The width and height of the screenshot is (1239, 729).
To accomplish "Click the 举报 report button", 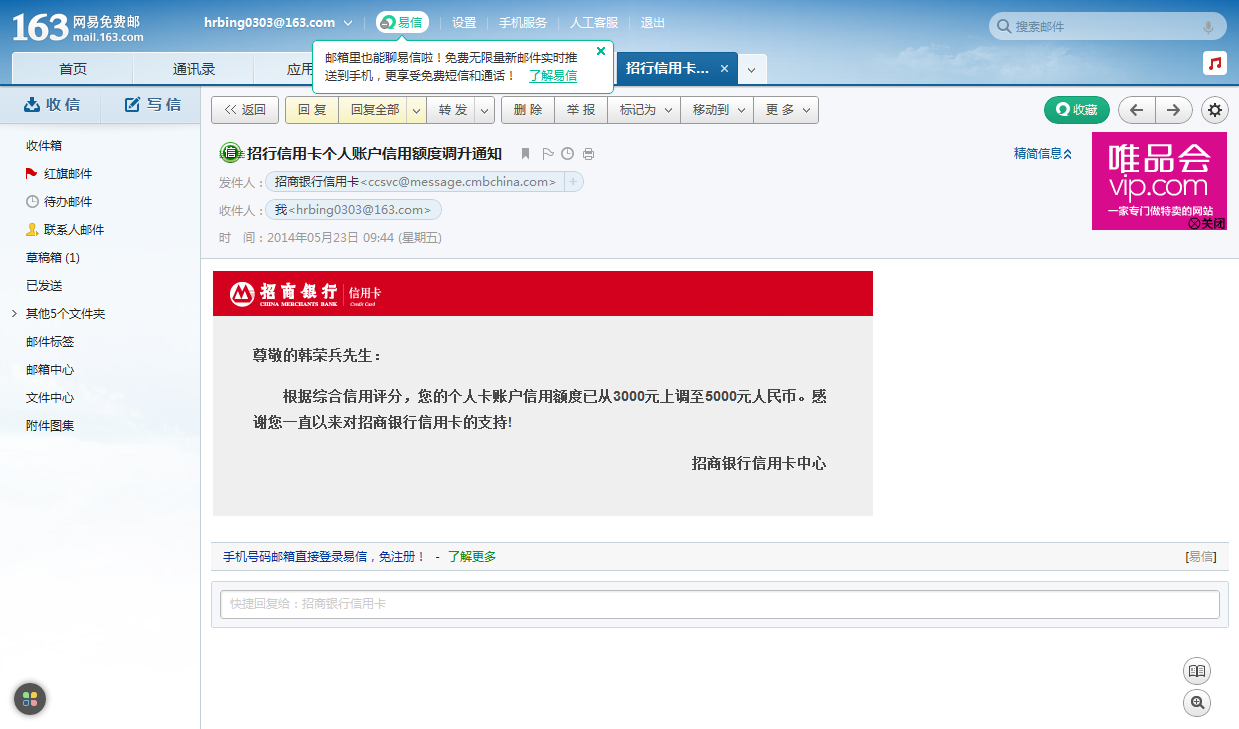I will (x=581, y=110).
